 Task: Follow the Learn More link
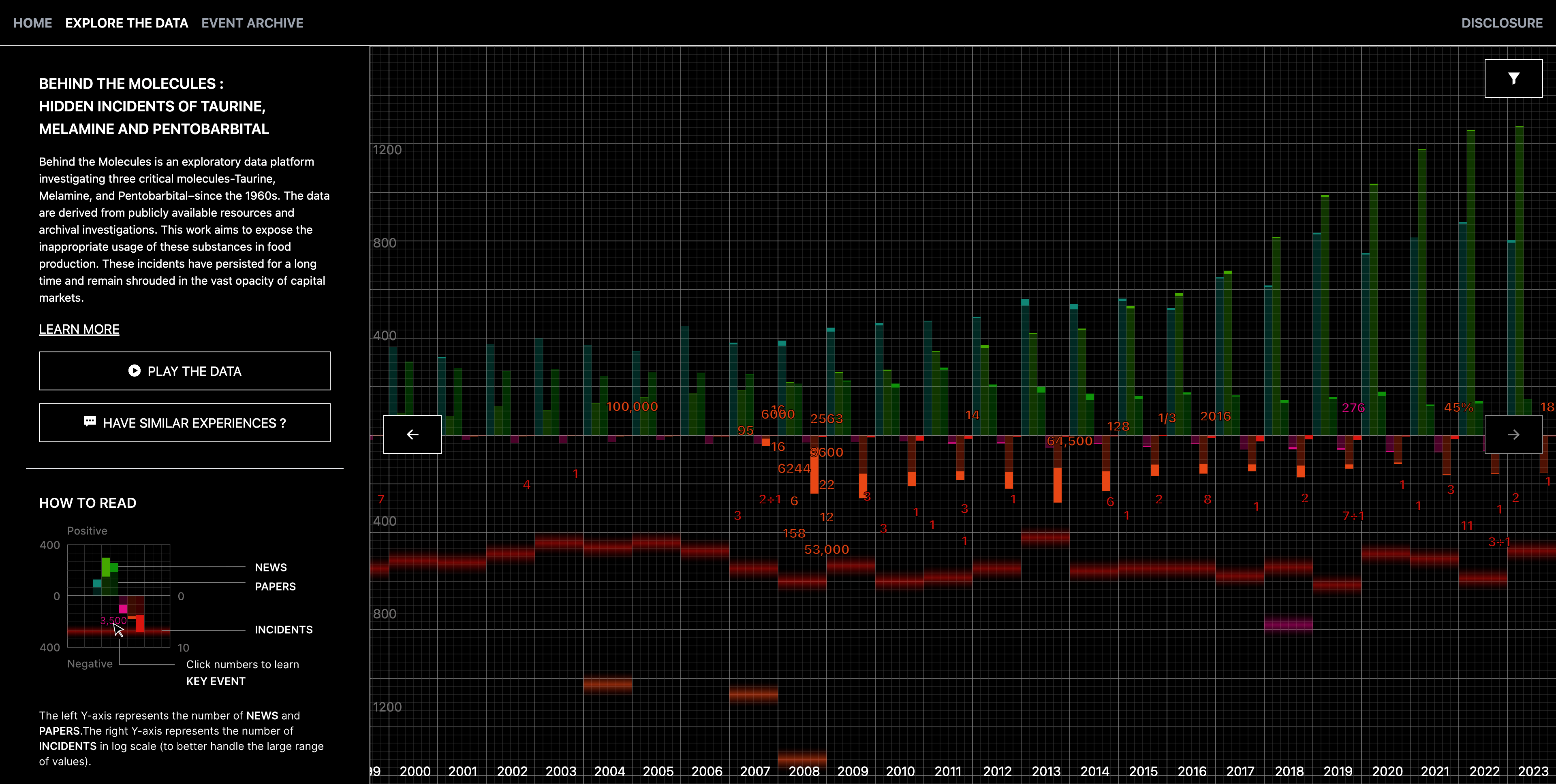point(79,329)
